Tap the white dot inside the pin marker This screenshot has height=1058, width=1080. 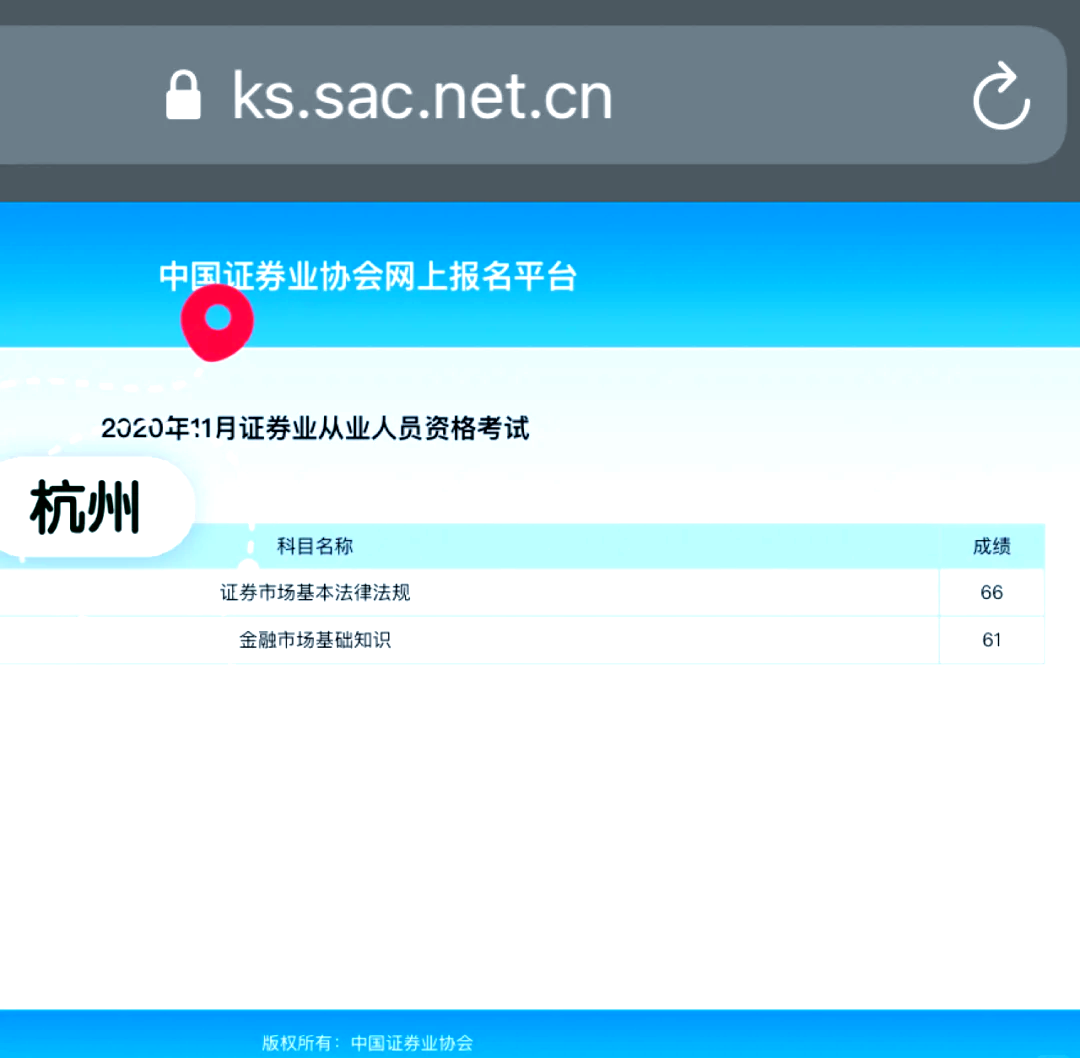(x=217, y=315)
